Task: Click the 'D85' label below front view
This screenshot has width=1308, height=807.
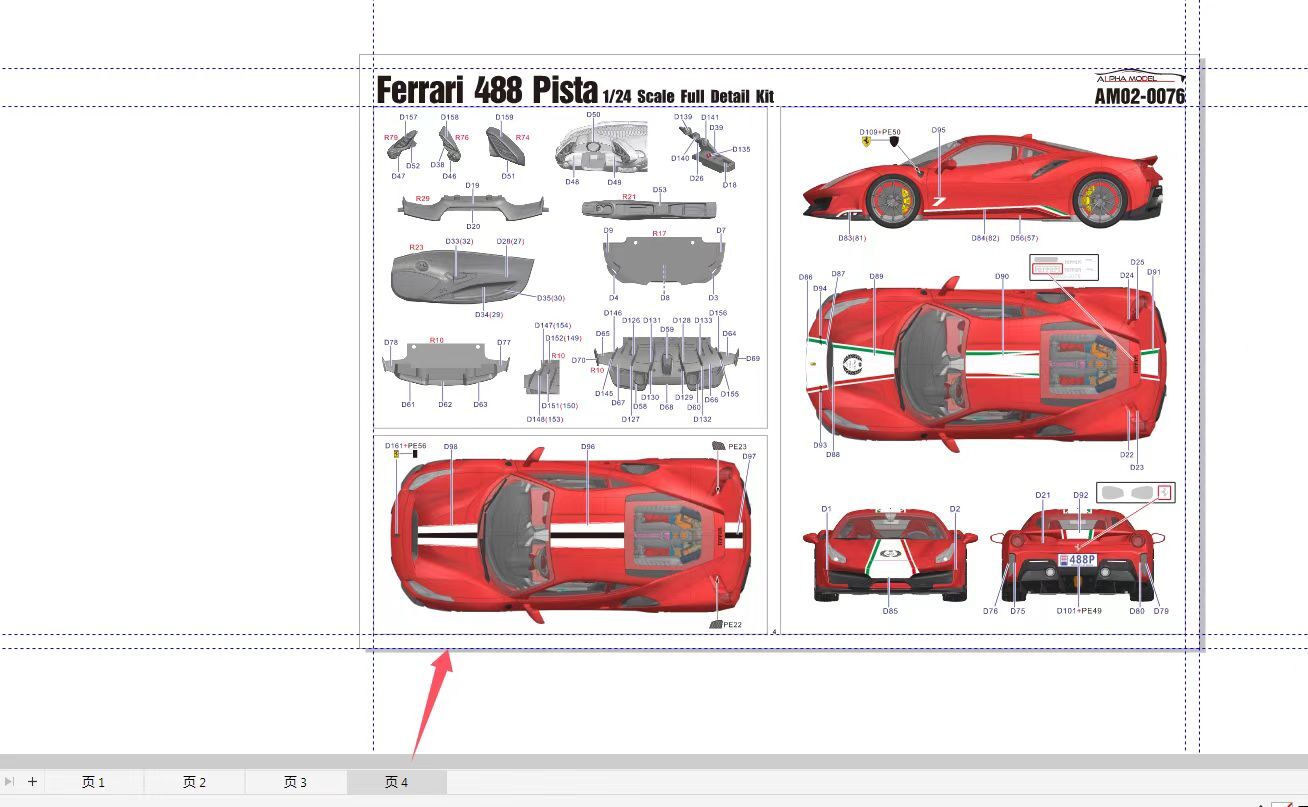Action: [890, 611]
